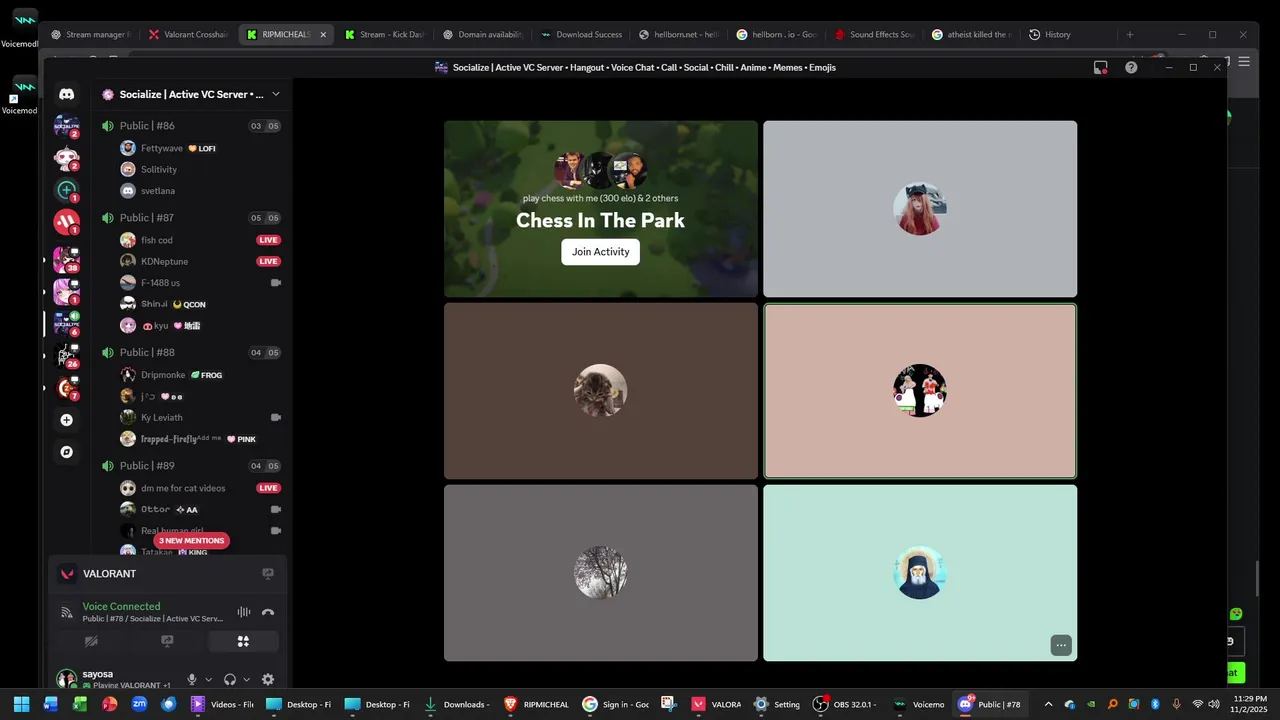Close the RIPMICHEALS browser tab
1280x720 pixels.
click(x=323, y=34)
